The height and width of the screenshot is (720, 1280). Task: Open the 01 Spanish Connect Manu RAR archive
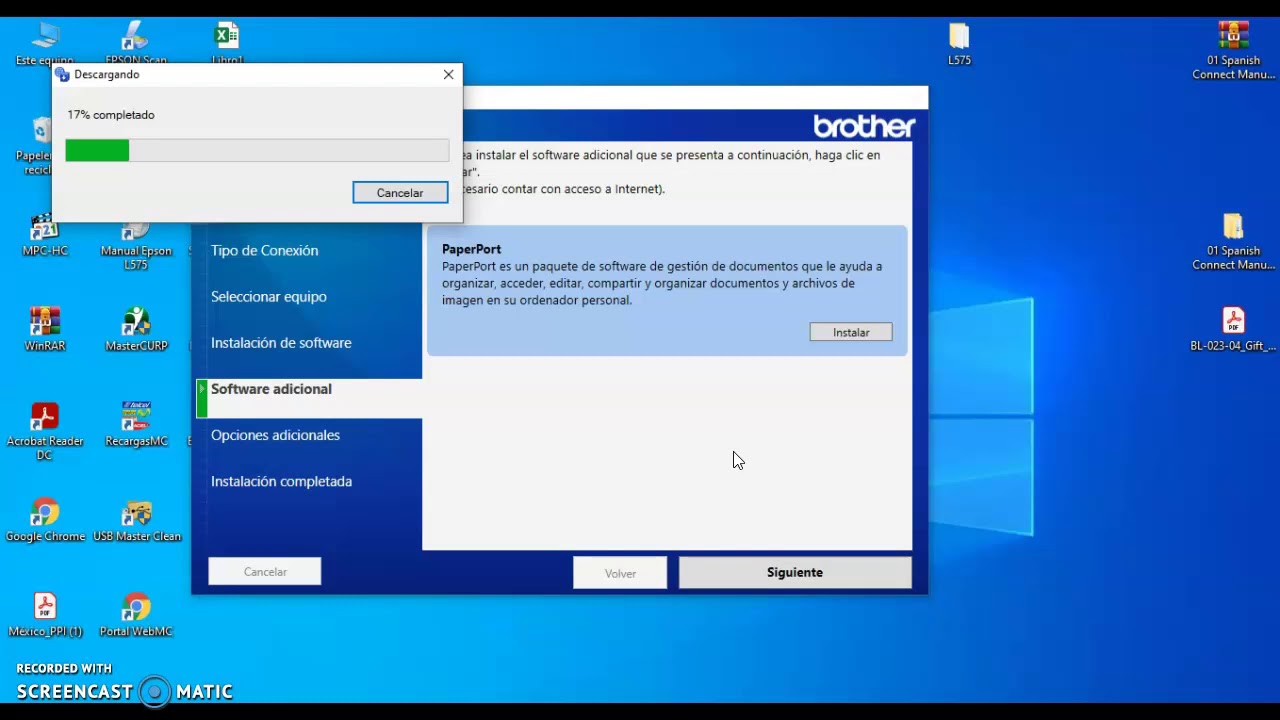click(x=1233, y=50)
